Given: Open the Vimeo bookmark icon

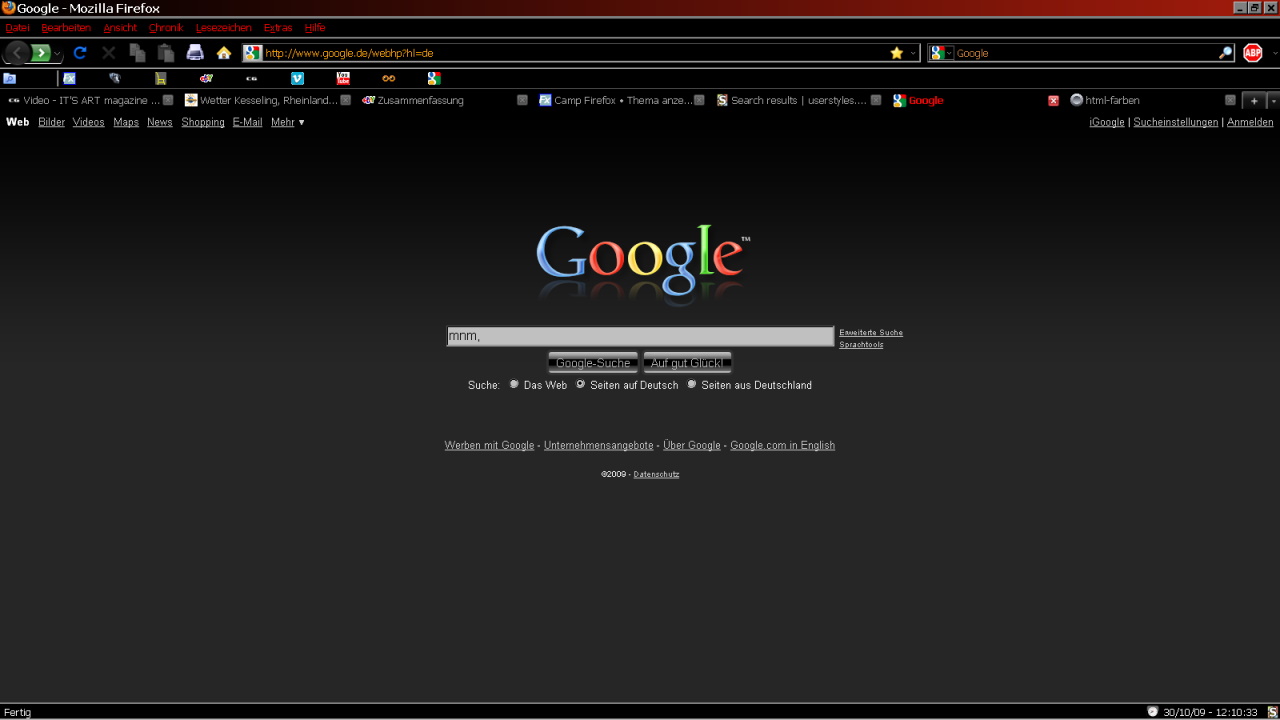Looking at the screenshot, I should pyautogui.click(x=297, y=78).
